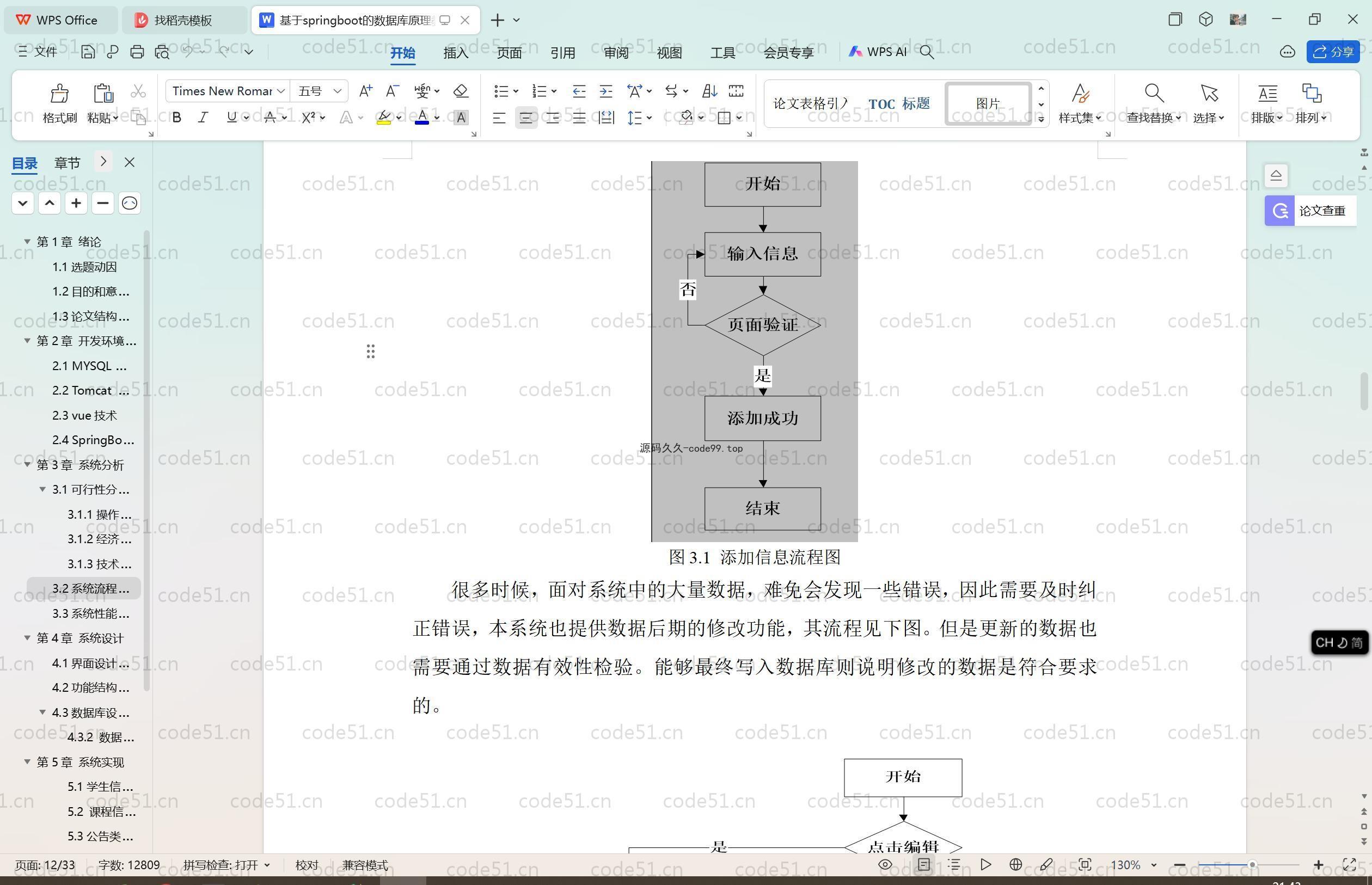Click the read mode play icon in status bar
The width and height of the screenshot is (1372, 885).
click(986, 864)
